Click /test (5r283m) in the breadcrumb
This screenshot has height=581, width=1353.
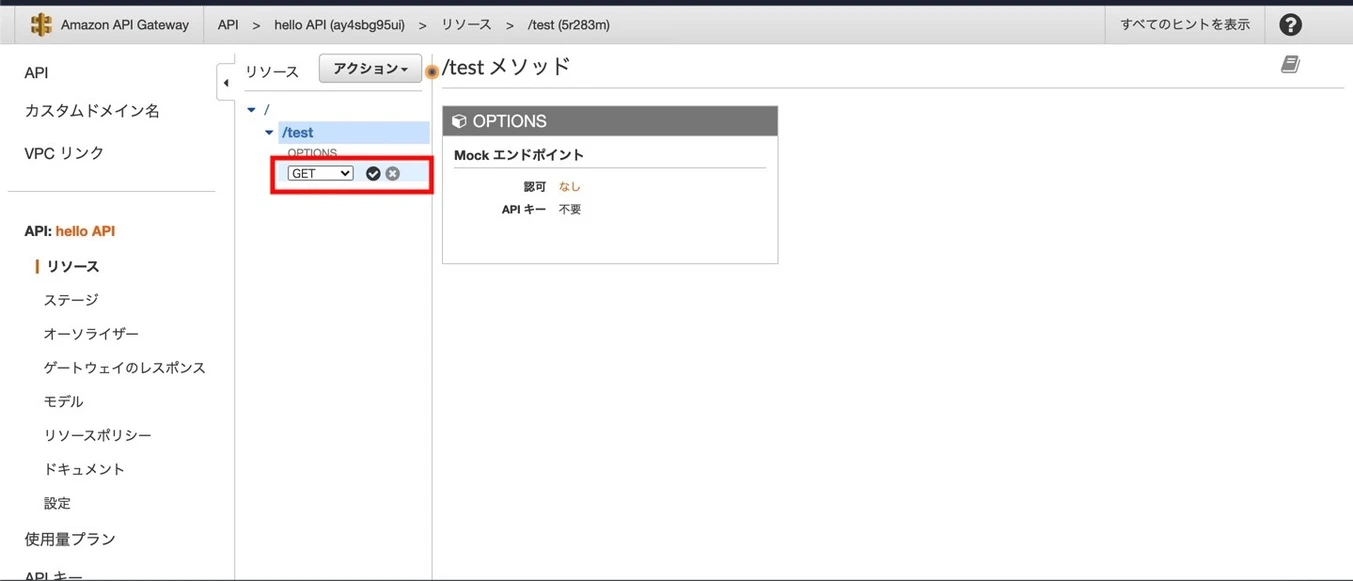pyautogui.click(x=569, y=25)
